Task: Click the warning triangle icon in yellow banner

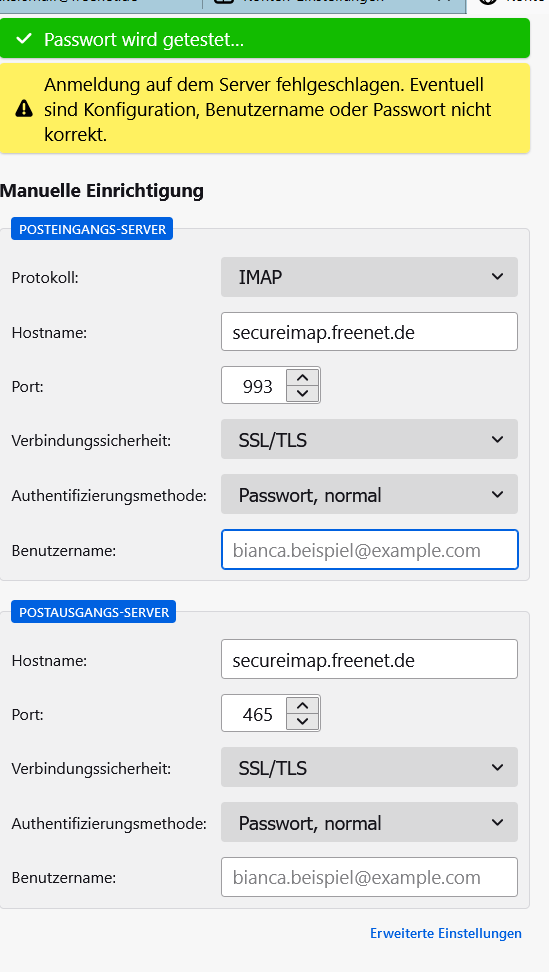Action: pyautogui.click(x=24, y=109)
